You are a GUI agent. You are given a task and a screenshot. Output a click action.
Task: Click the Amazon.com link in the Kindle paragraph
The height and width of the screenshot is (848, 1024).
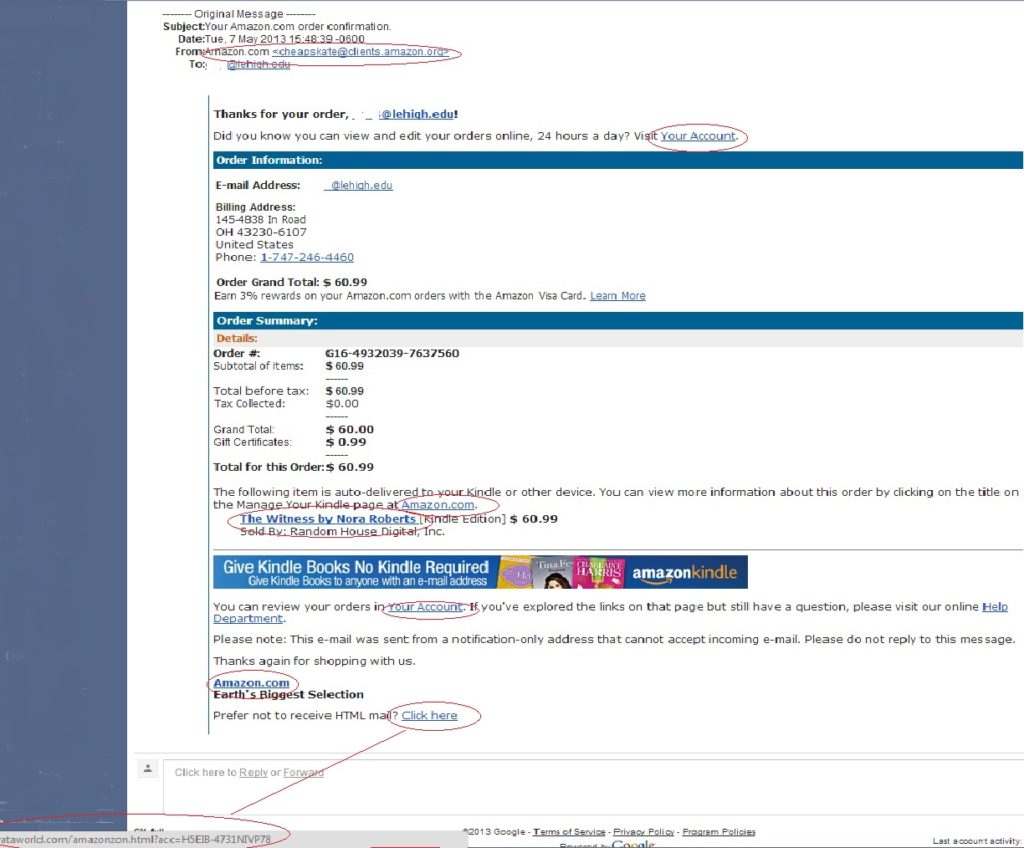pos(436,504)
